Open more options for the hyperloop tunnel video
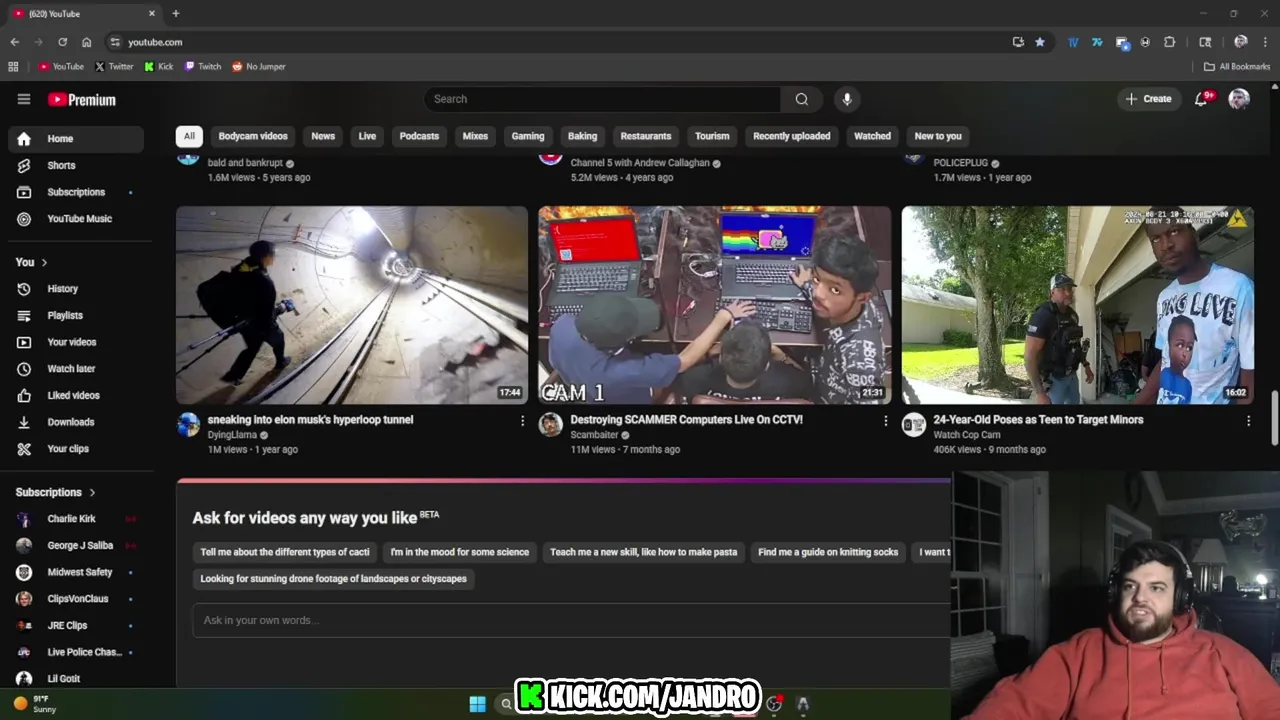Screen dimensions: 1280x720 click(x=522, y=421)
